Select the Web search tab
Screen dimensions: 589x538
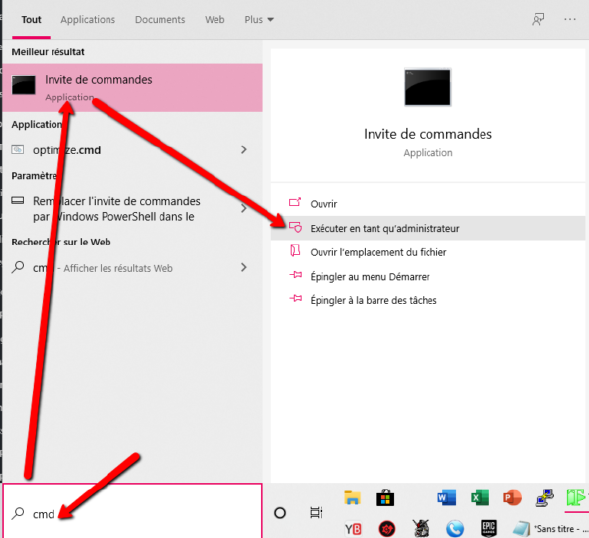tap(214, 20)
